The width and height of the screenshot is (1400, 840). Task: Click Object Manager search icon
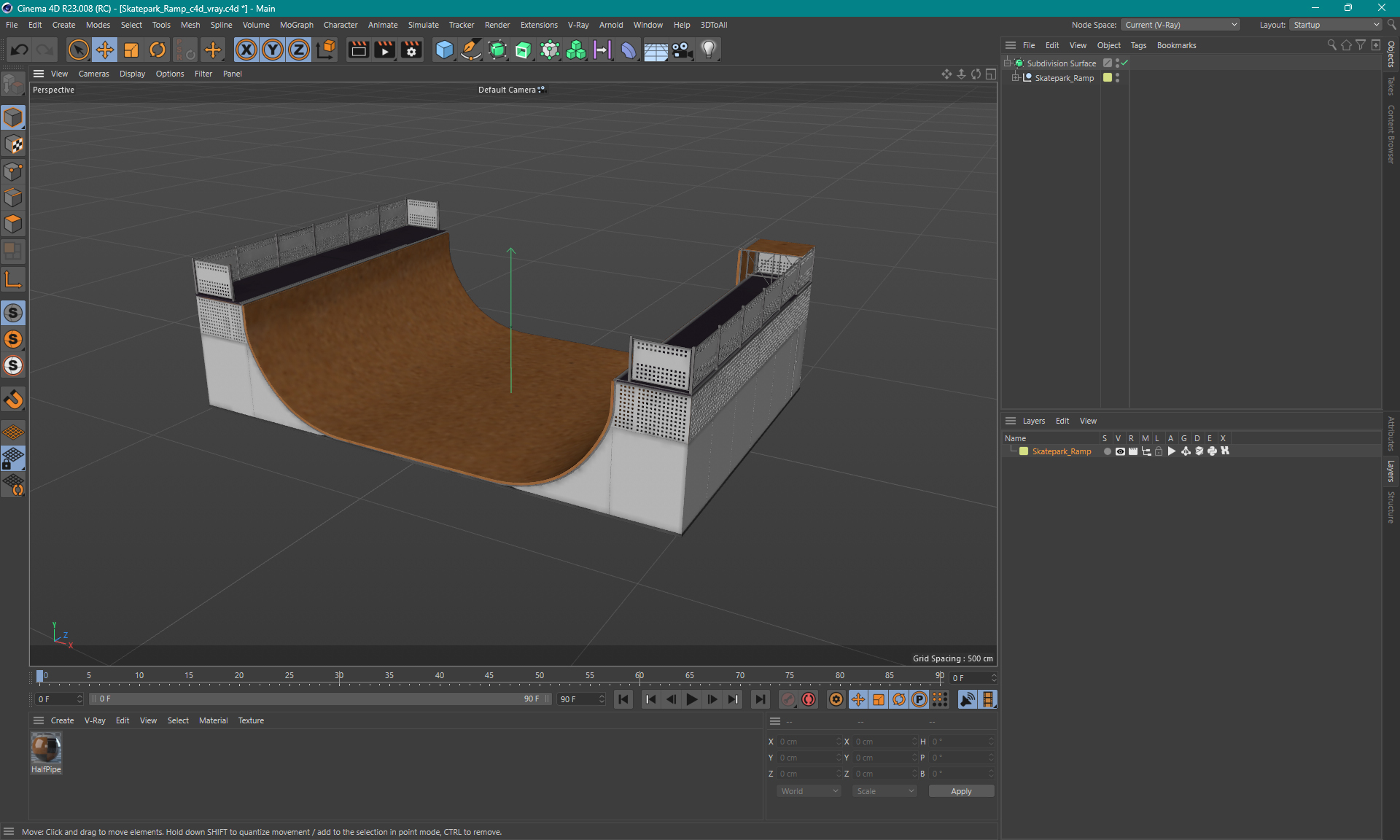[x=1332, y=45]
